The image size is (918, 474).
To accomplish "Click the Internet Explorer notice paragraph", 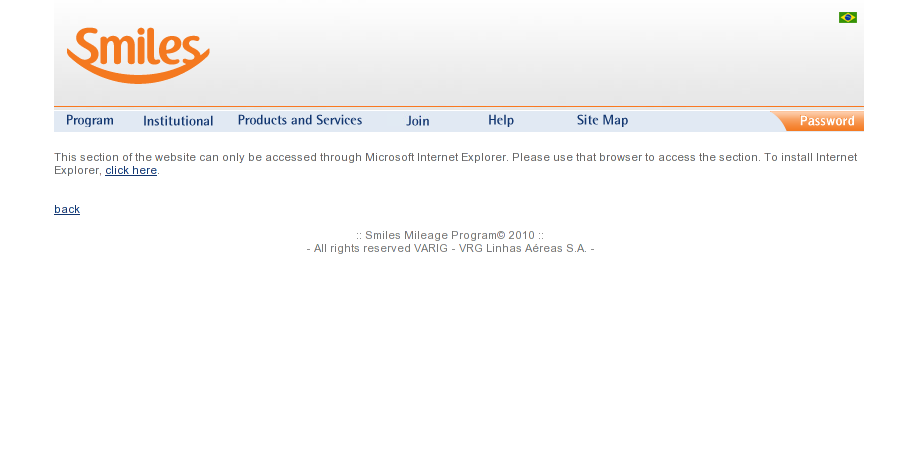I will (x=455, y=164).
